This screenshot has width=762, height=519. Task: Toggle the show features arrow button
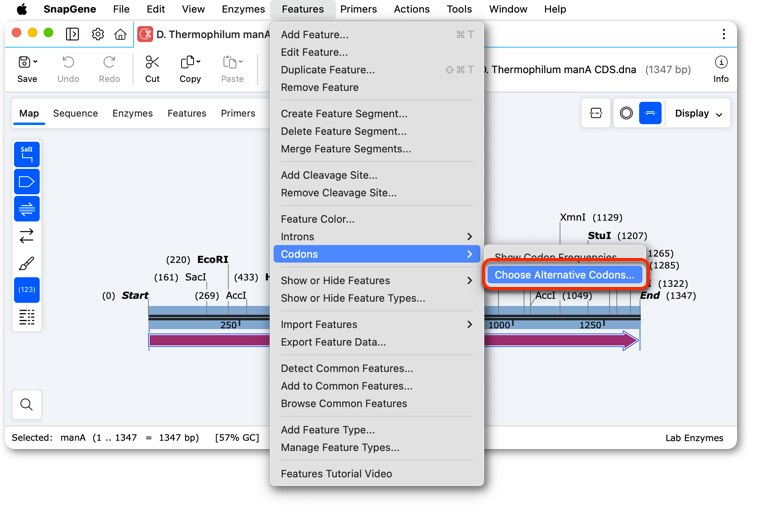point(27,182)
